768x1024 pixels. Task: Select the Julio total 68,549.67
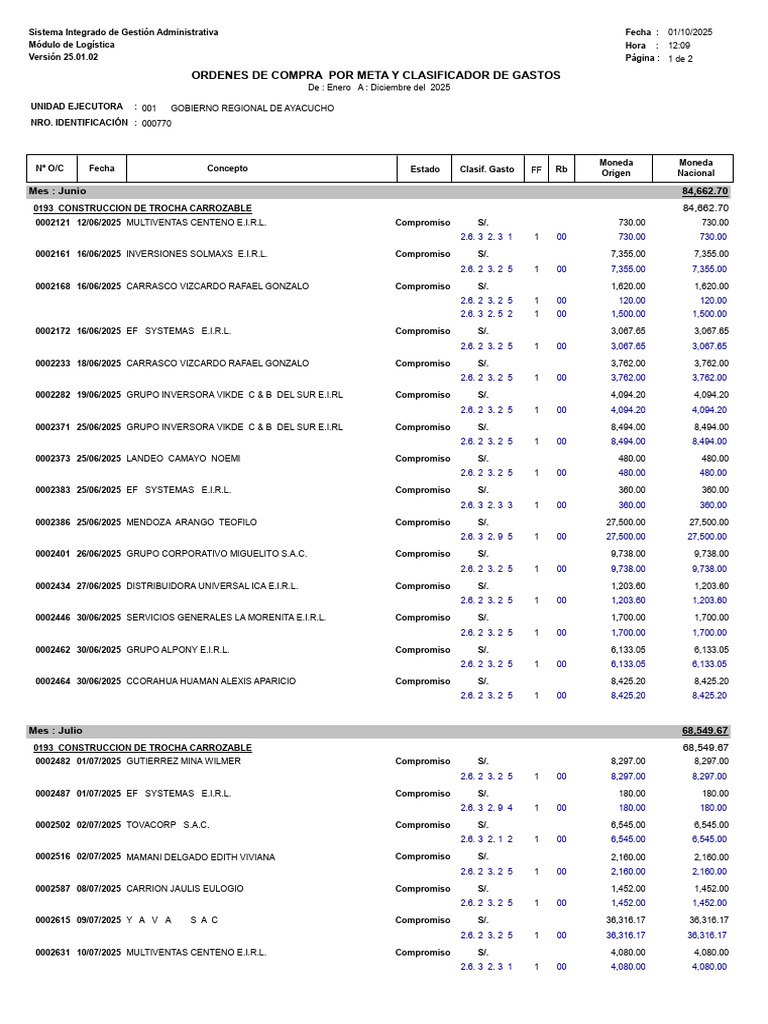705,731
